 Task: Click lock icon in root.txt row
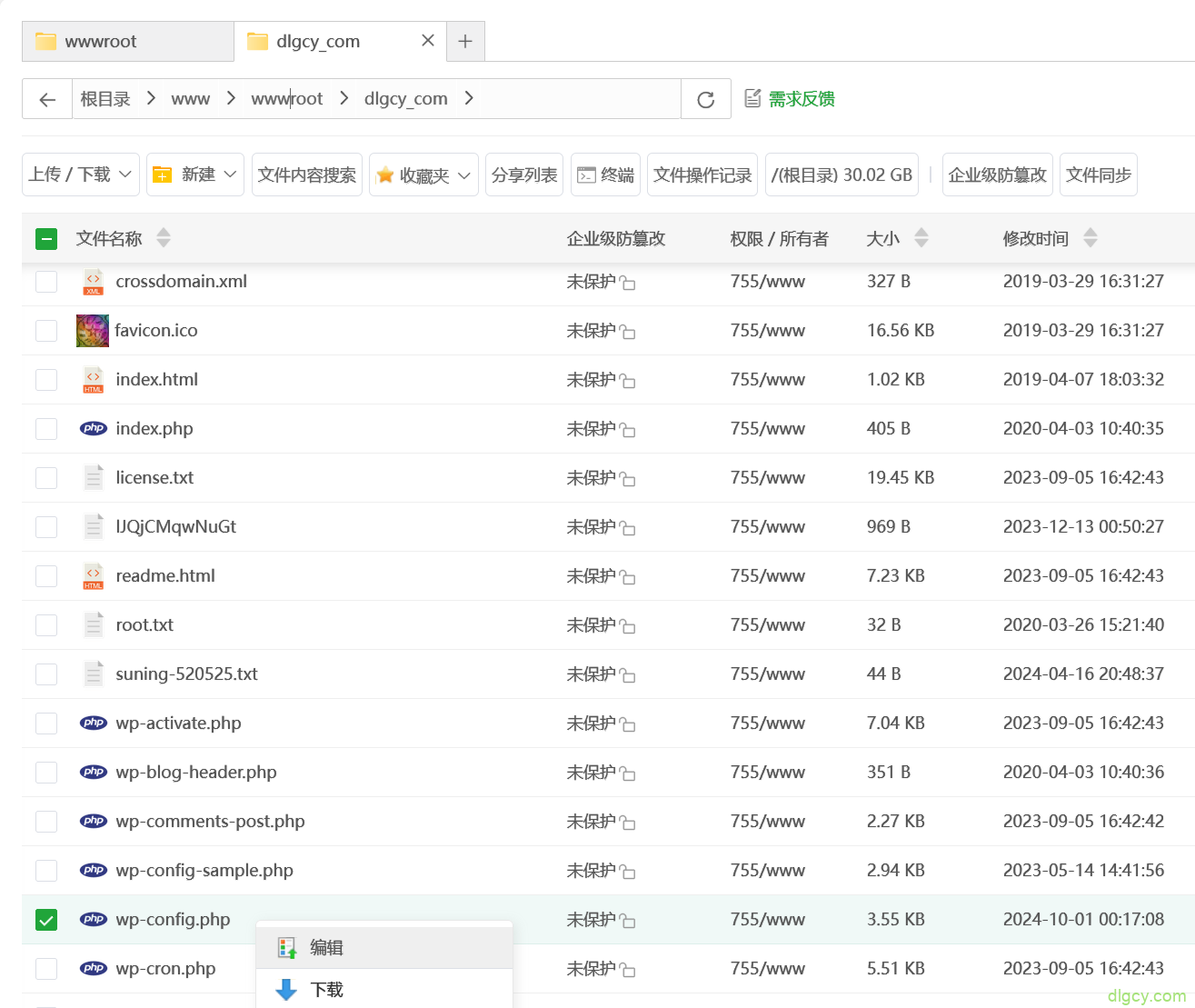click(x=627, y=626)
